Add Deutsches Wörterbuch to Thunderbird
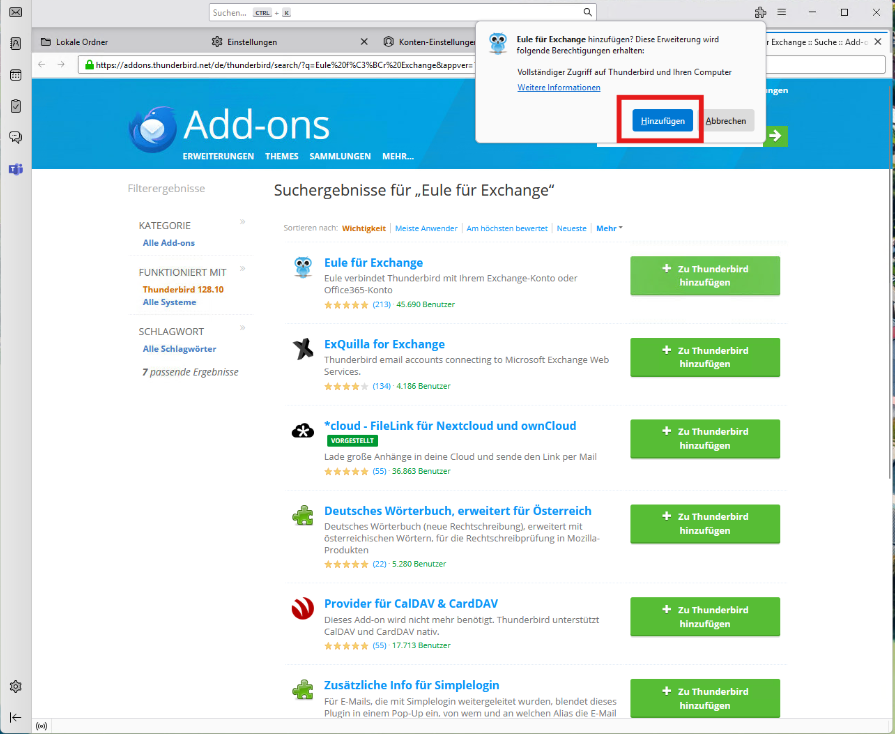This screenshot has height=734, width=895. coord(705,523)
